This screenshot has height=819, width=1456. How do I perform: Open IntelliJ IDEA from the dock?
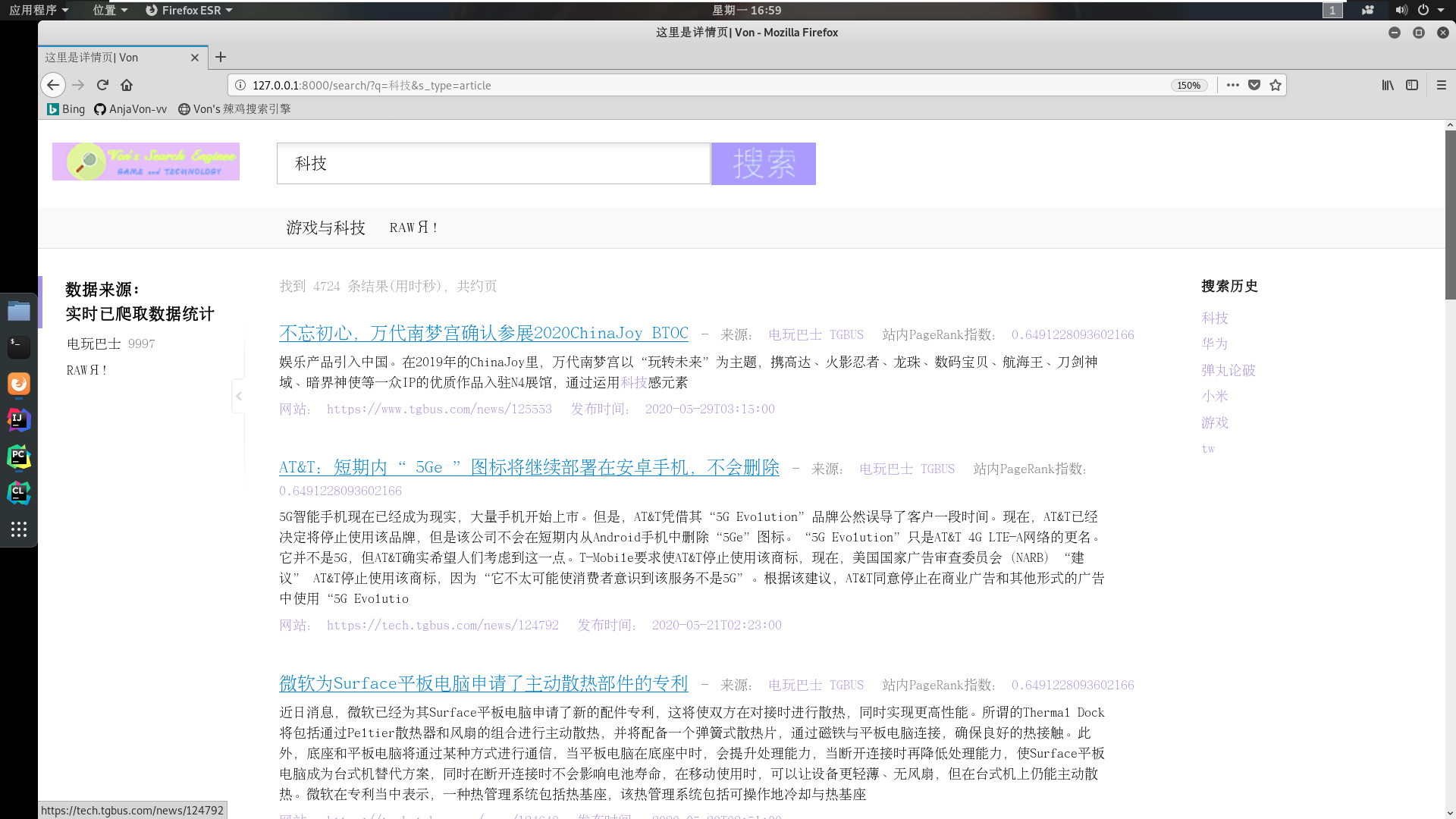pos(18,419)
